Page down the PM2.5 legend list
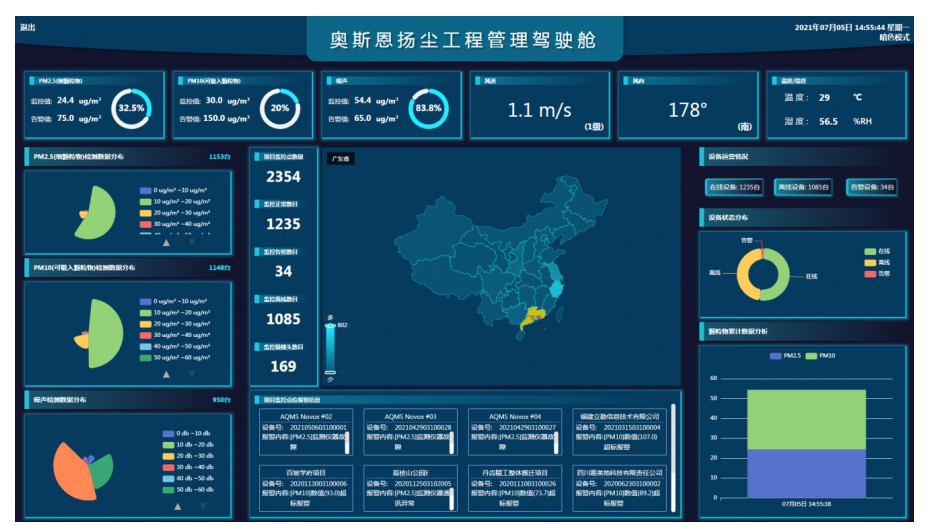The width and height of the screenshot is (934, 530). (192, 242)
